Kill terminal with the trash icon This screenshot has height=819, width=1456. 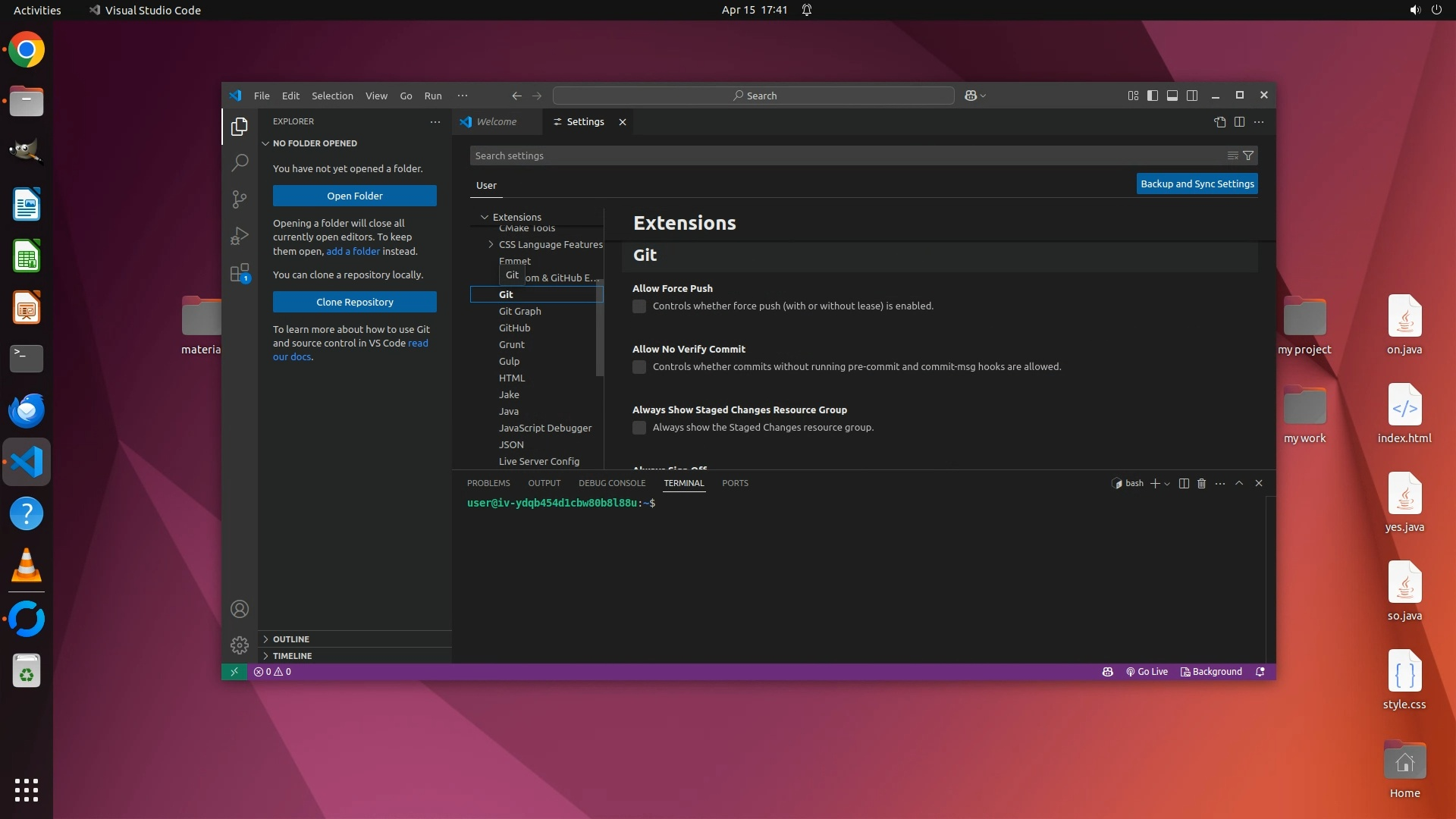pyautogui.click(x=1201, y=483)
